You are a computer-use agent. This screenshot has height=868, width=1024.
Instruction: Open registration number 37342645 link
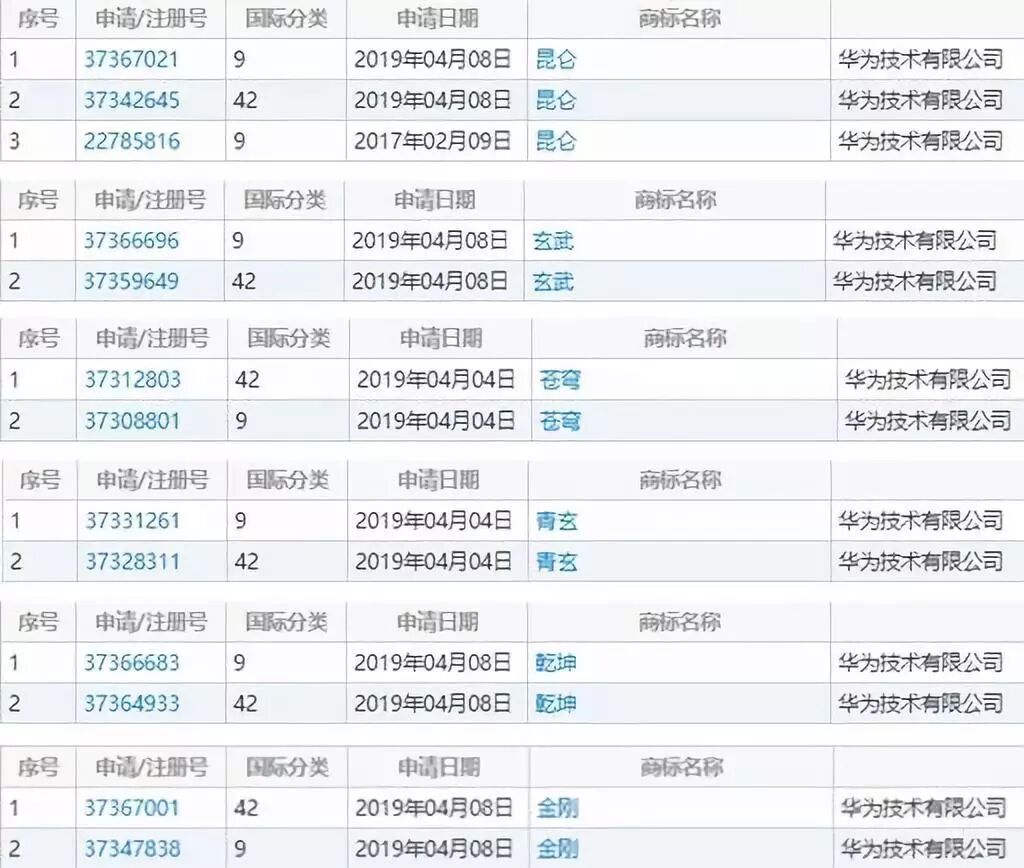131,100
